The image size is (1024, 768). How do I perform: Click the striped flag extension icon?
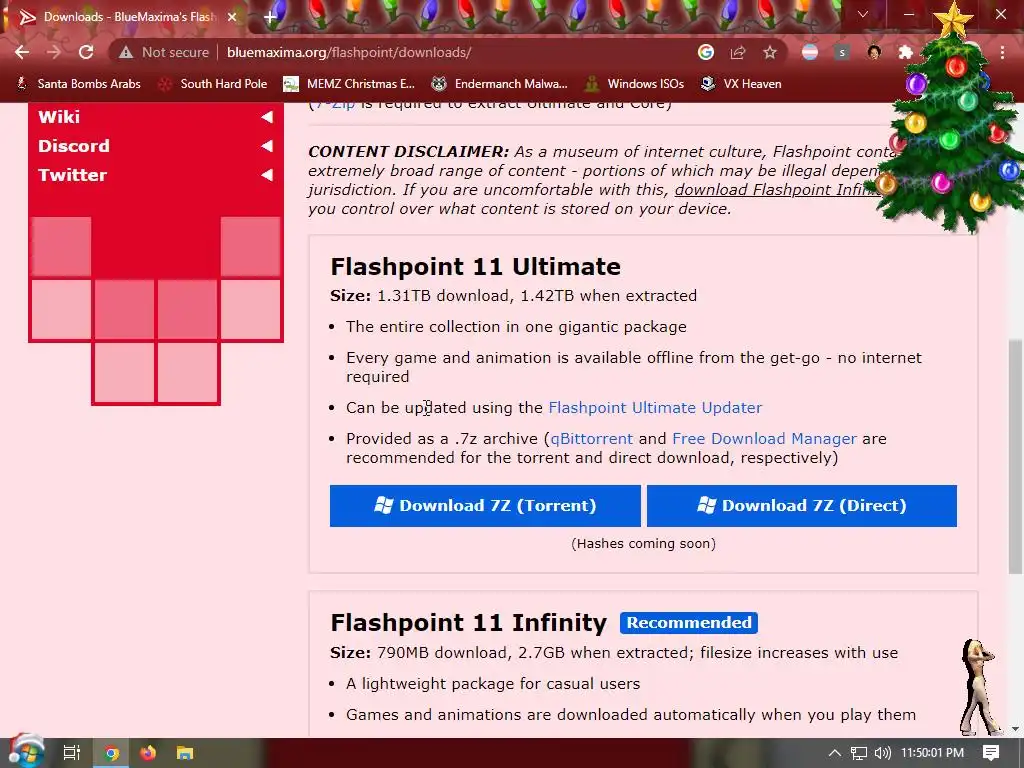coord(810,52)
